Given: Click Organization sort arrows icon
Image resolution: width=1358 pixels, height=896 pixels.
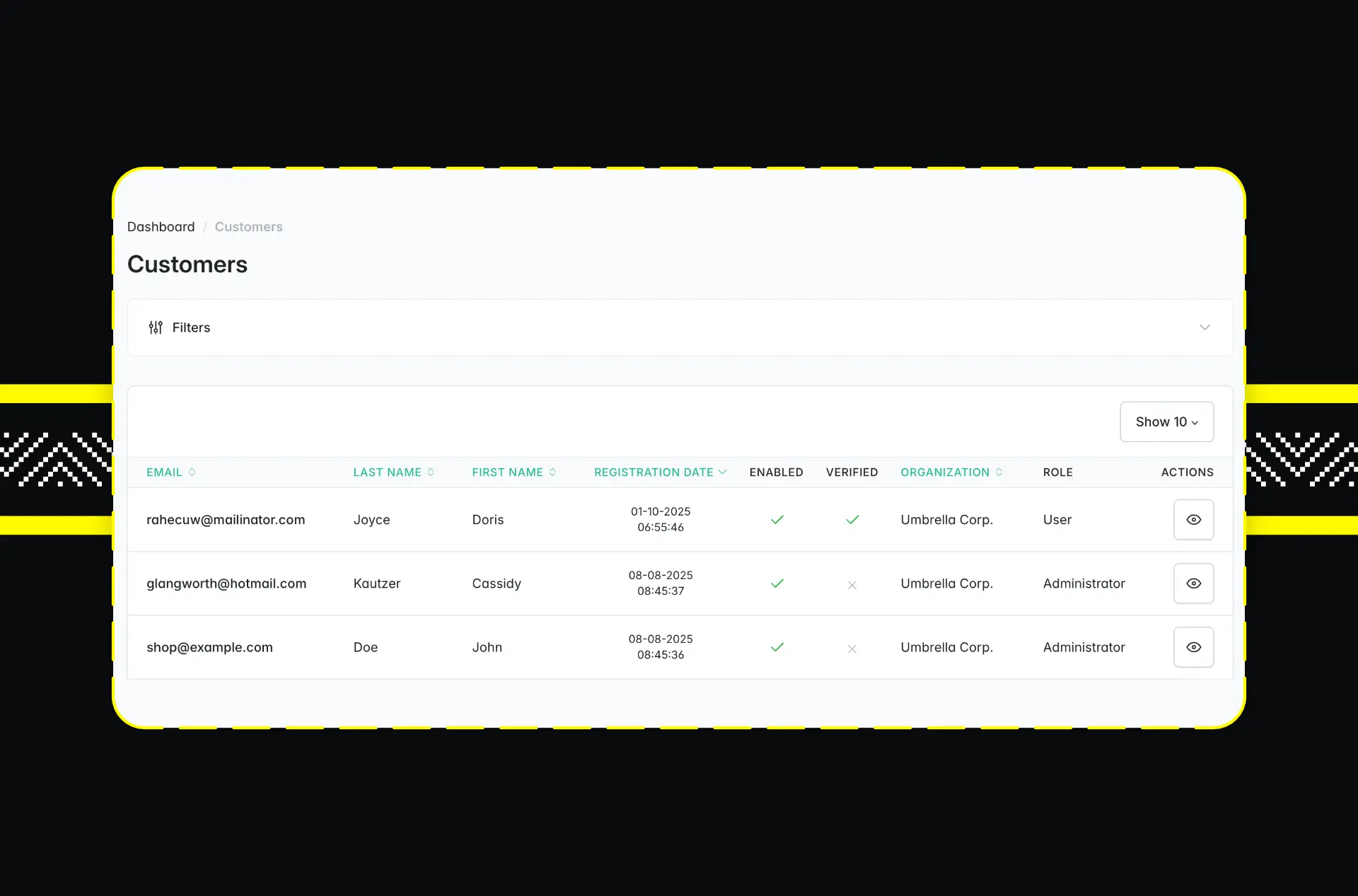Looking at the screenshot, I should coord(999,472).
